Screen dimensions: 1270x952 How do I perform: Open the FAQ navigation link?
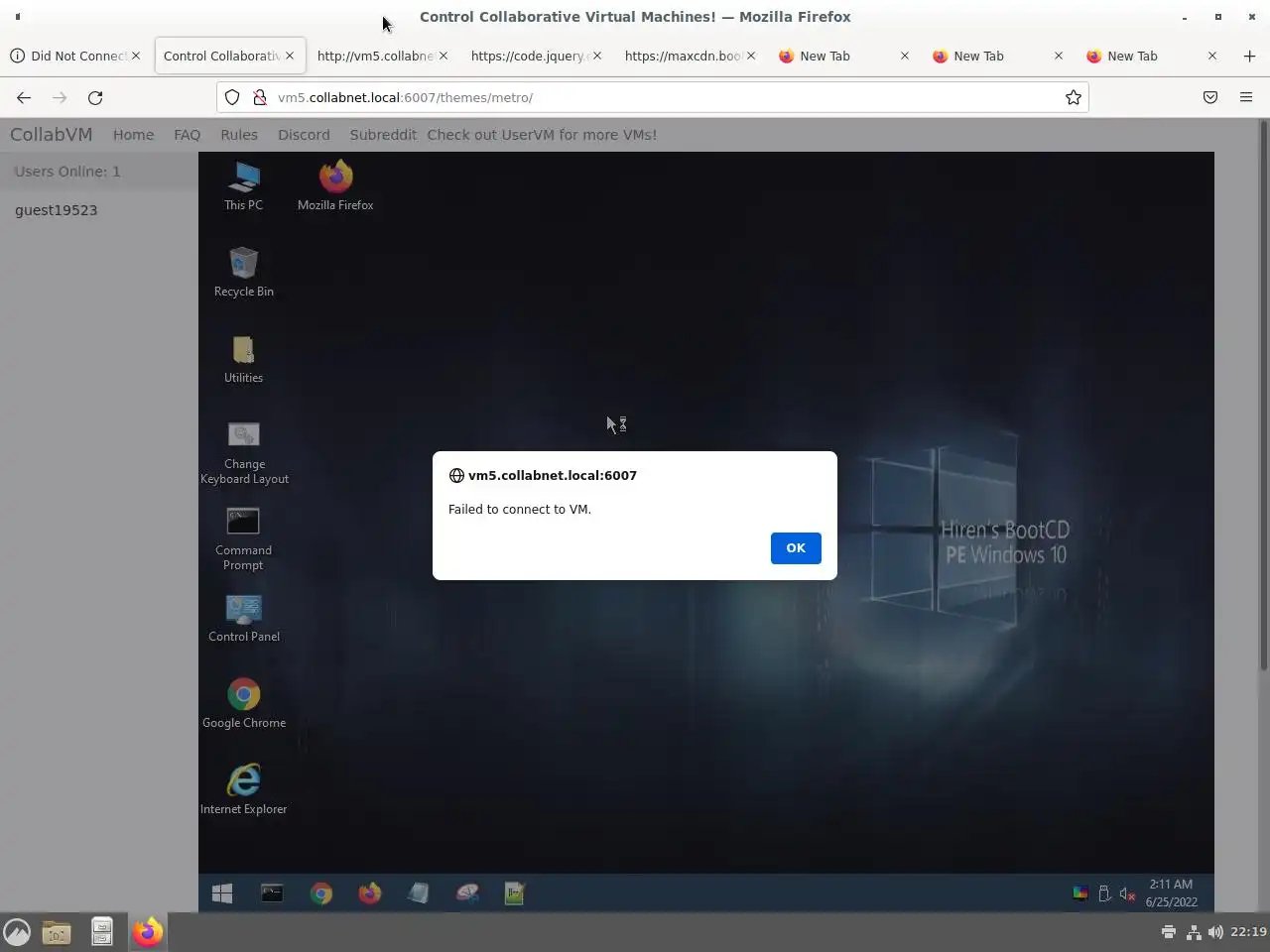(x=187, y=135)
